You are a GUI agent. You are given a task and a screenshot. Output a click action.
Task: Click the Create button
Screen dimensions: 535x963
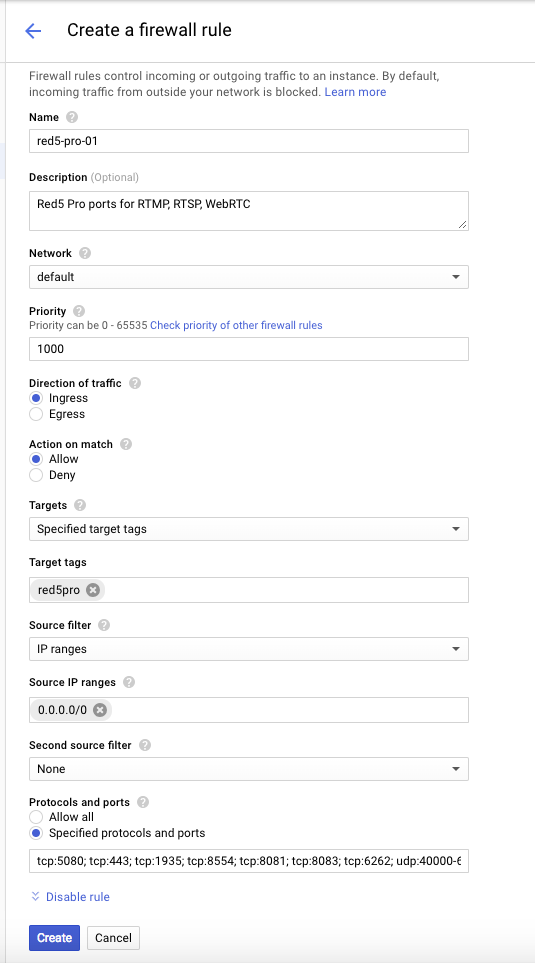(54, 937)
